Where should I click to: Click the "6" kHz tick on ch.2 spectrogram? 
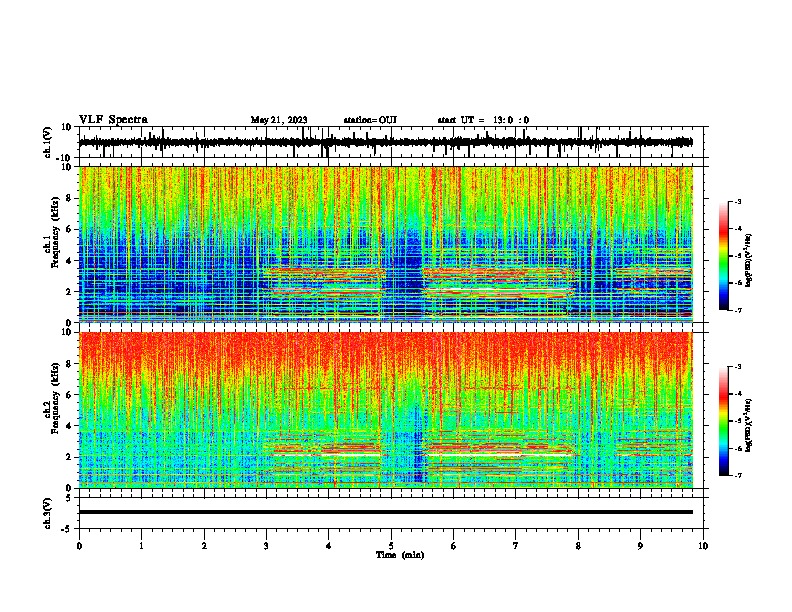[69, 395]
